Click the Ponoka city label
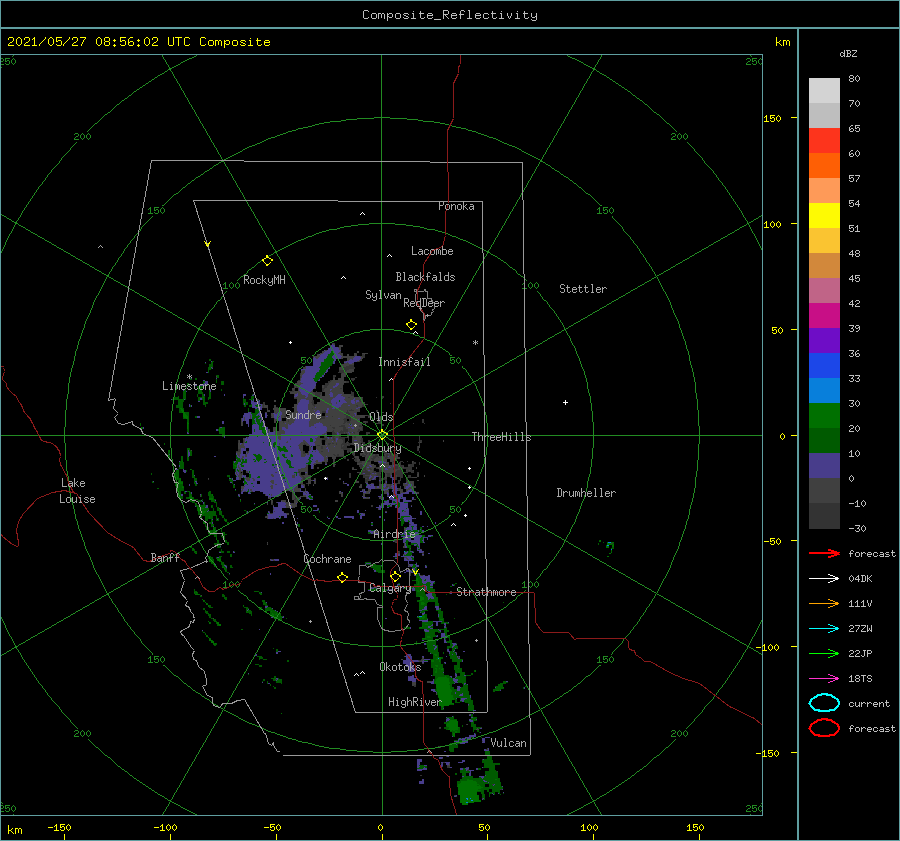The height and width of the screenshot is (841, 900). coord(456,206)
